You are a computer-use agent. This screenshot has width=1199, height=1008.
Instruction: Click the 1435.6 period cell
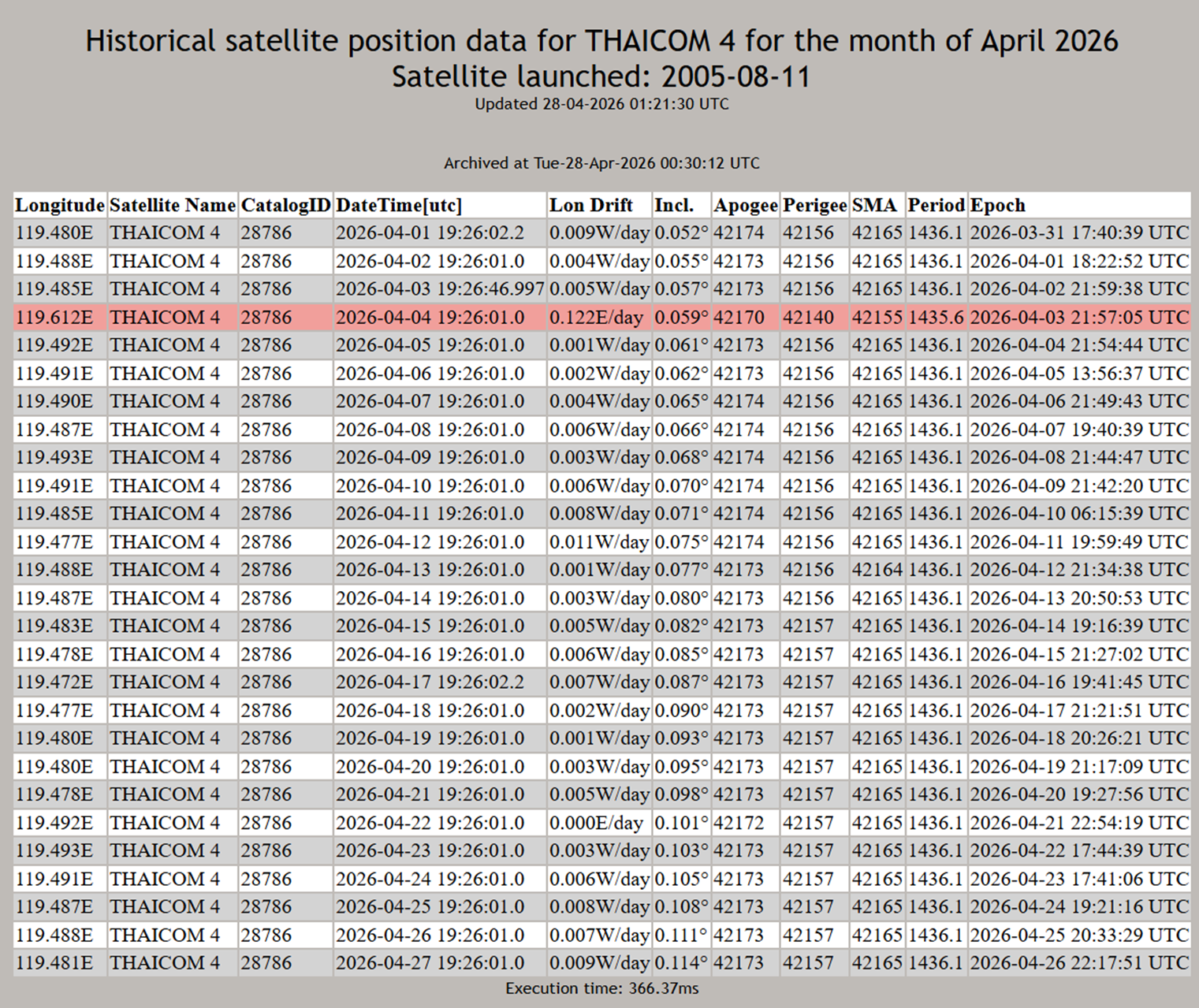pyautogui.click(x=936, y=318)
